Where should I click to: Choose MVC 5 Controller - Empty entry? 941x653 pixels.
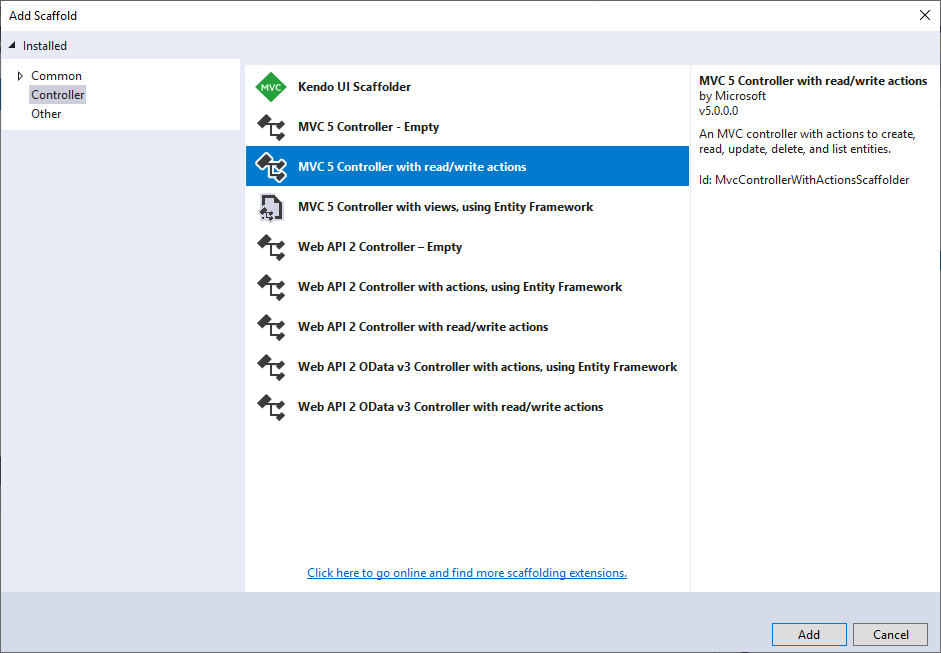tap(467, 127)
